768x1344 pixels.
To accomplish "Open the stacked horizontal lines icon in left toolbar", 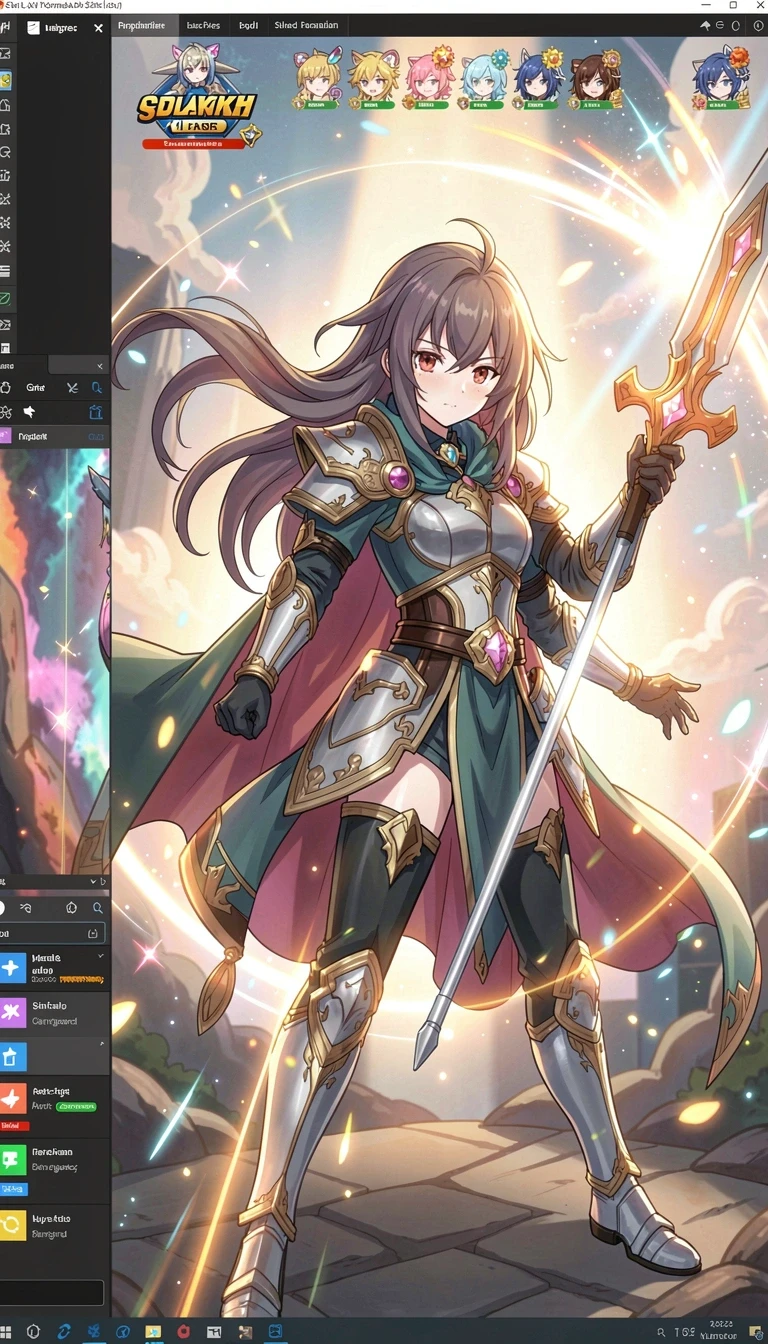I will (5, 270).
